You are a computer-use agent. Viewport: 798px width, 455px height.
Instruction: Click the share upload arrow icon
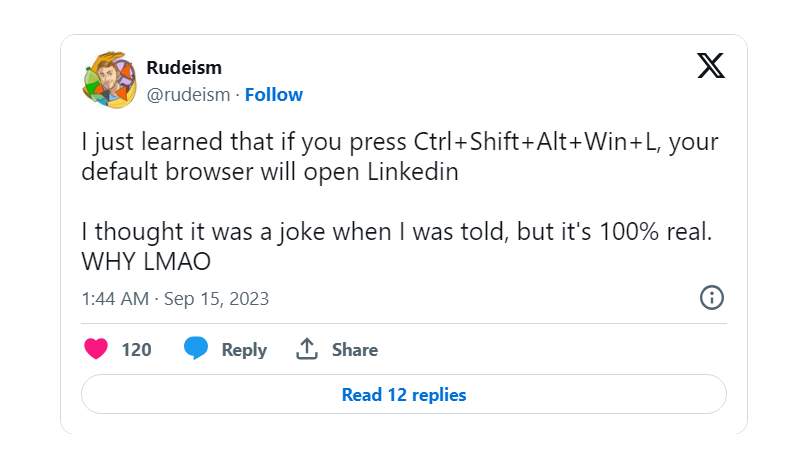pyautogui.click(x=306, y=349)
